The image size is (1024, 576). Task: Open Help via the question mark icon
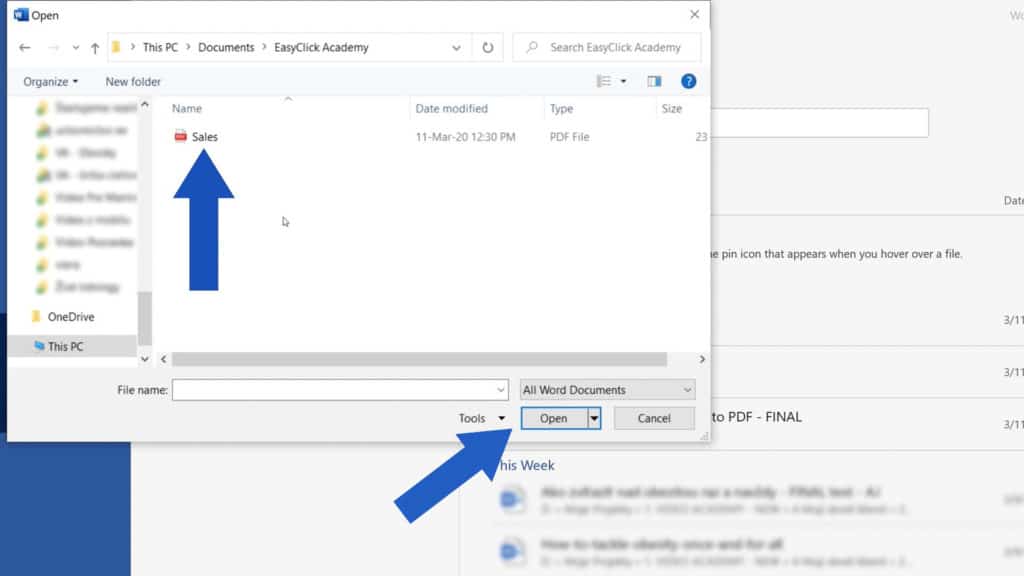688,81
